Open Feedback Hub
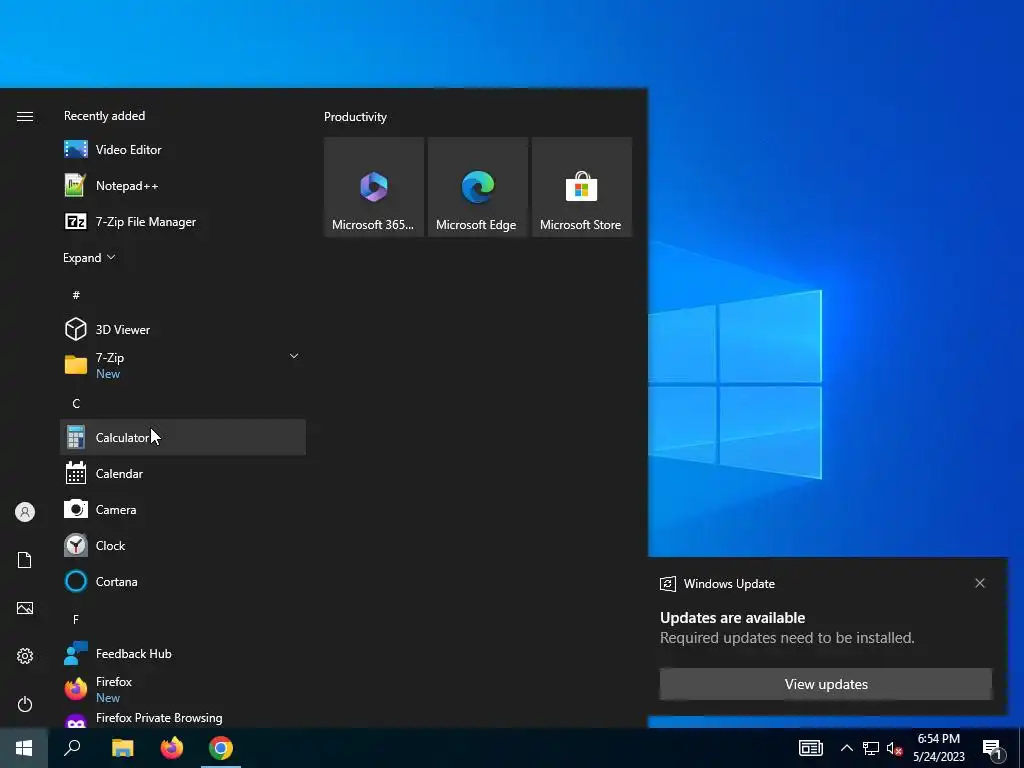 tap(183, 653)
